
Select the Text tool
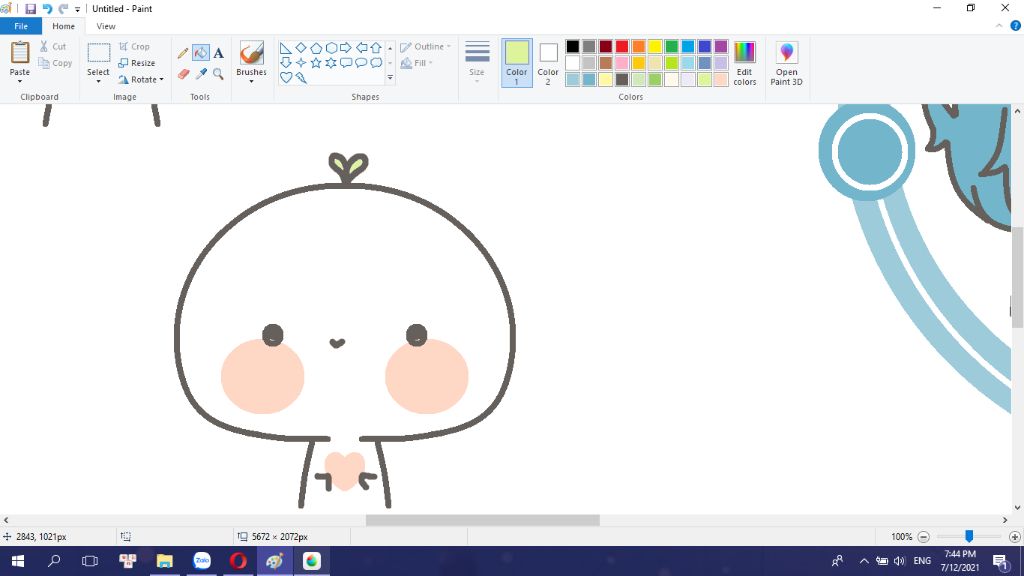(218, 53)
